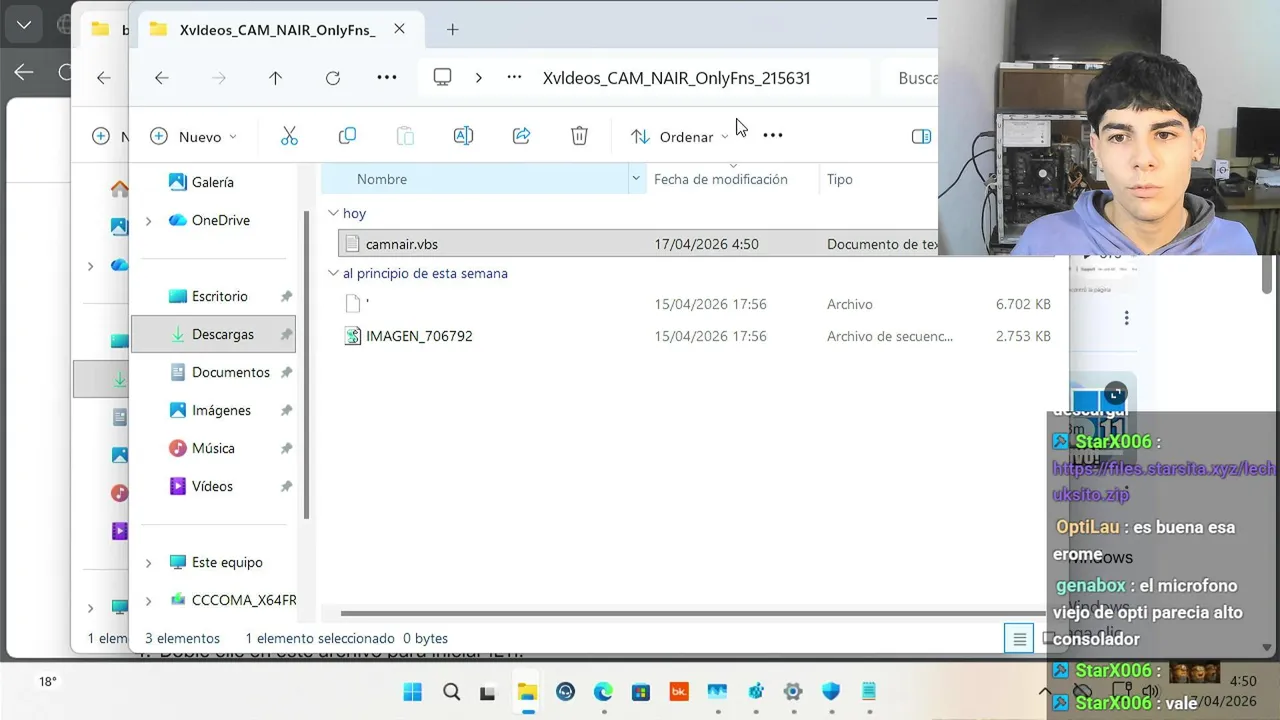Click breadcrumb chevron after the monitor icon

pyautogui.click(x=478, y=77)
